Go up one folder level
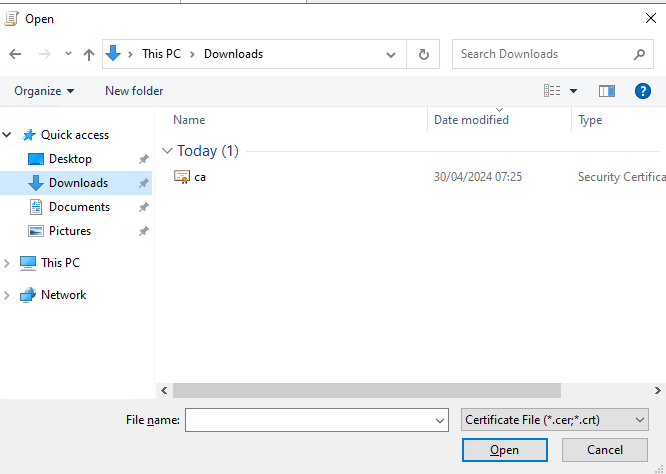 (89, 54)
